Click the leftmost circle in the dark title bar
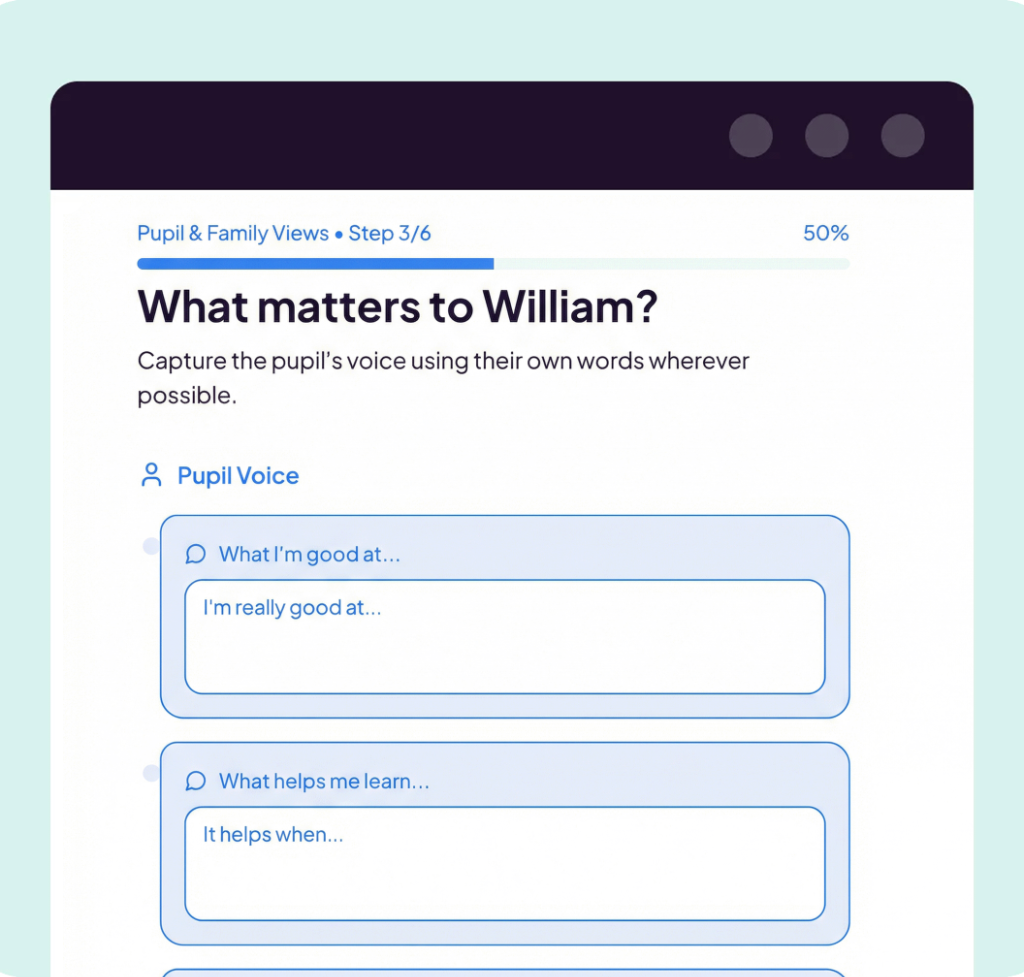The height and width of the screenshot is (977, 1024). click(750, 136)
